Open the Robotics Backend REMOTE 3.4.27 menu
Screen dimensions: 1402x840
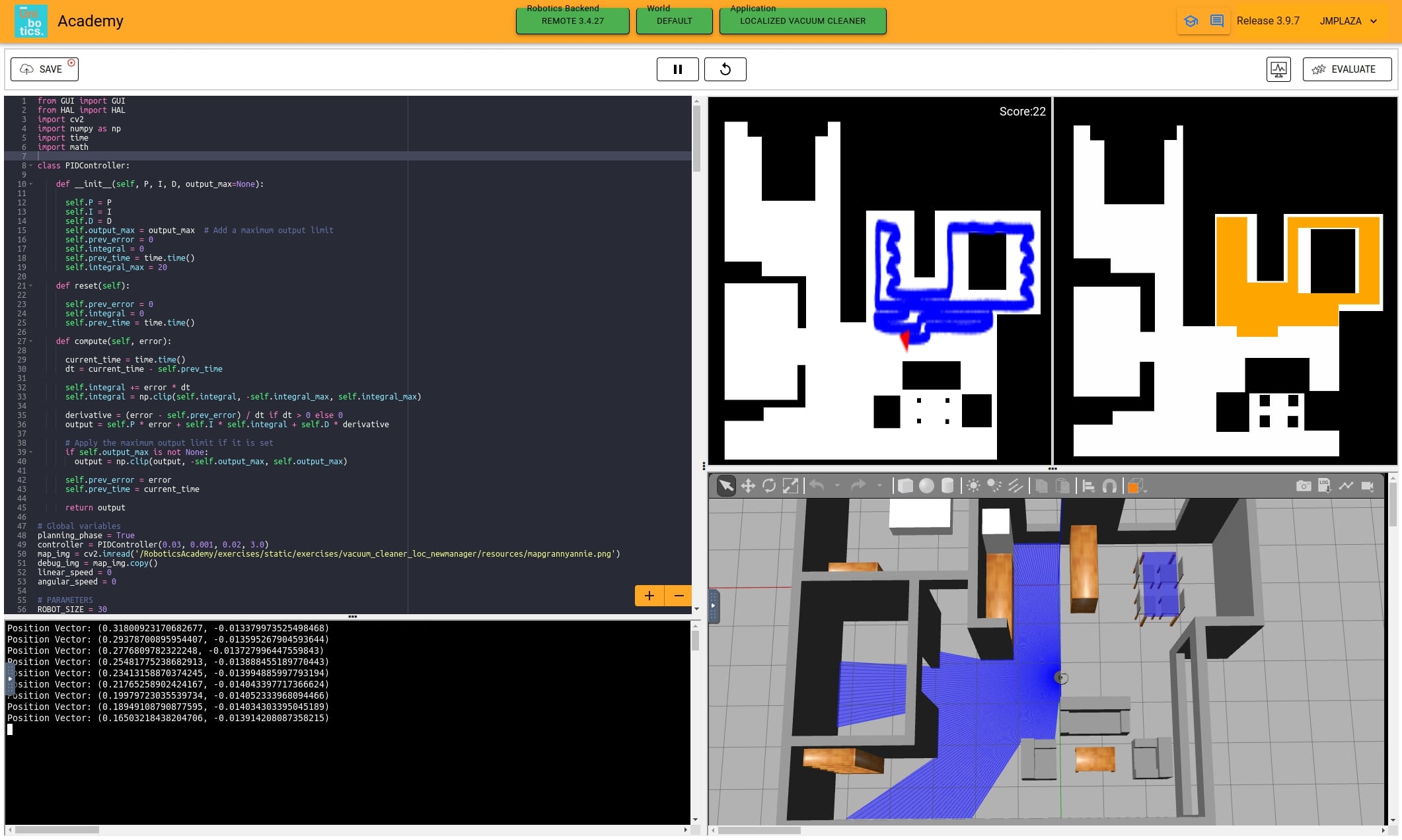(x=572, y=20)
